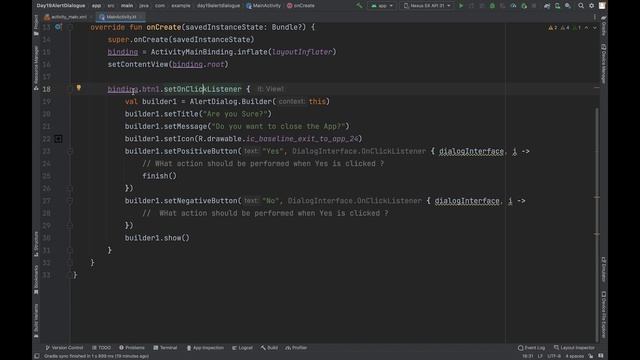Open the SDK Manager toolbar icon

(568, 6)
